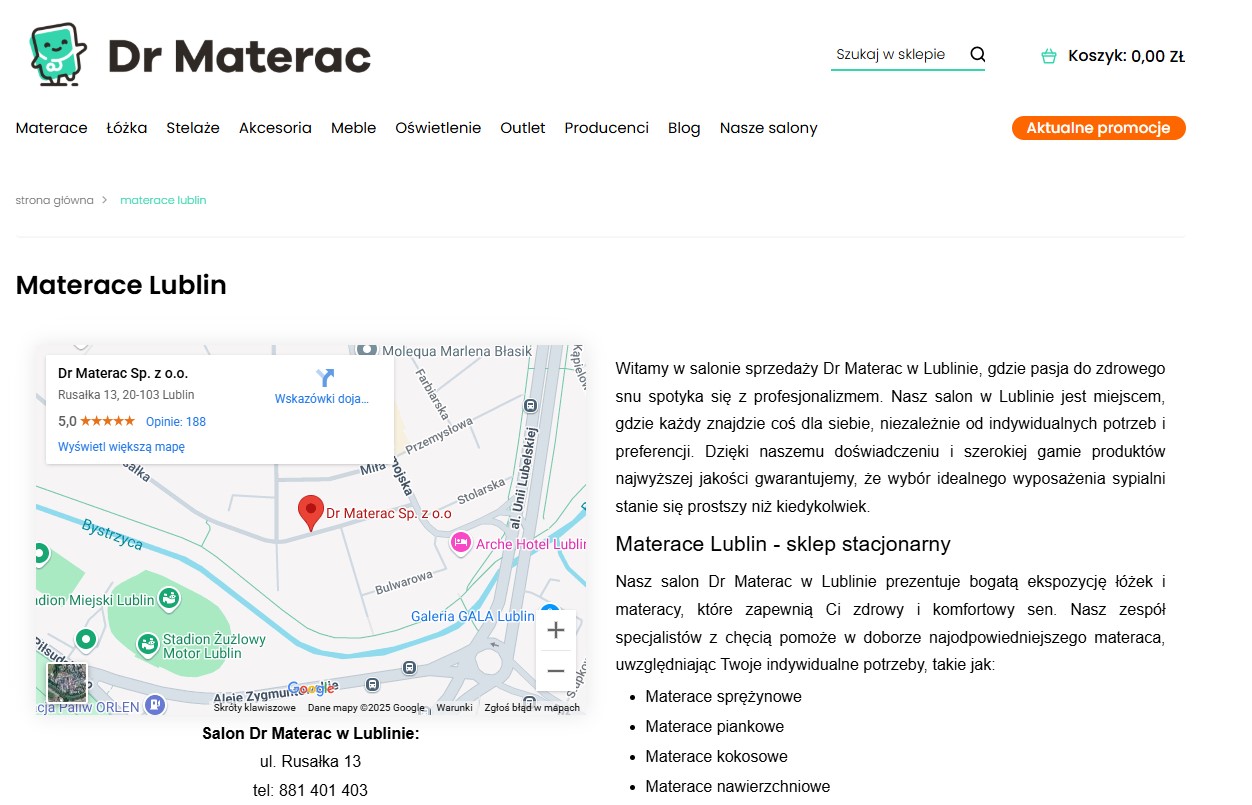Click the Aktualne promocje button
This screenshot has width=1252, height=805.
click(x=1098, y=128)
